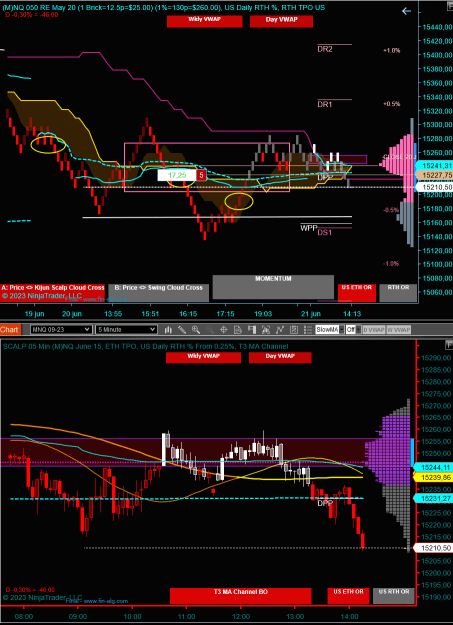Activate the zoom in magnifier icon

[196, 330]
